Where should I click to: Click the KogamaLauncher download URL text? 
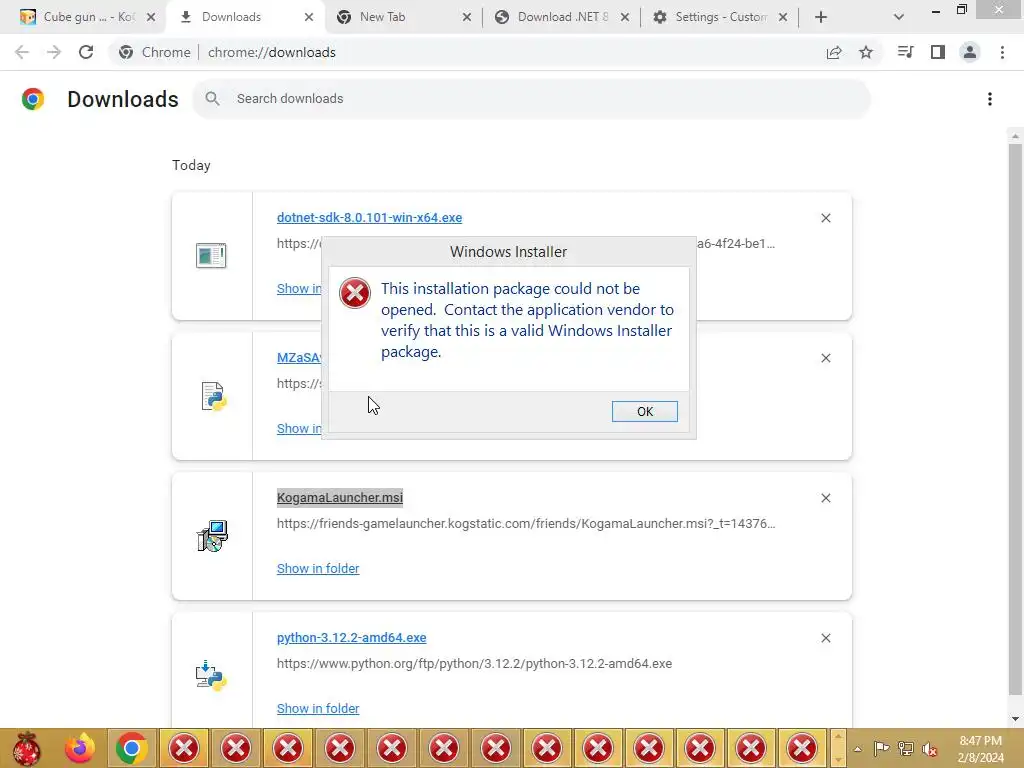(x=526, y=523)
